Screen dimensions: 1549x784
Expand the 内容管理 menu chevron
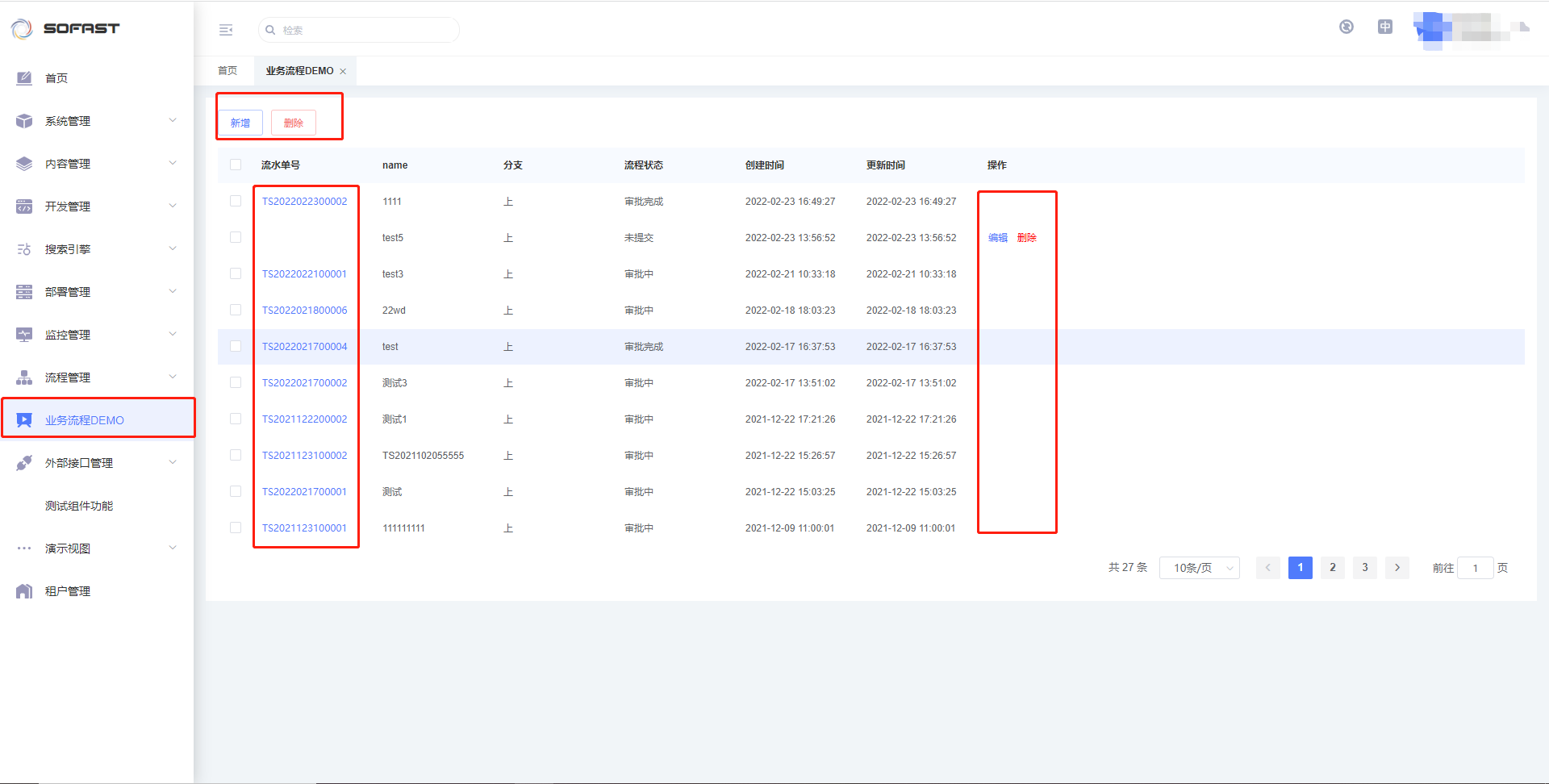pos(173,164)
